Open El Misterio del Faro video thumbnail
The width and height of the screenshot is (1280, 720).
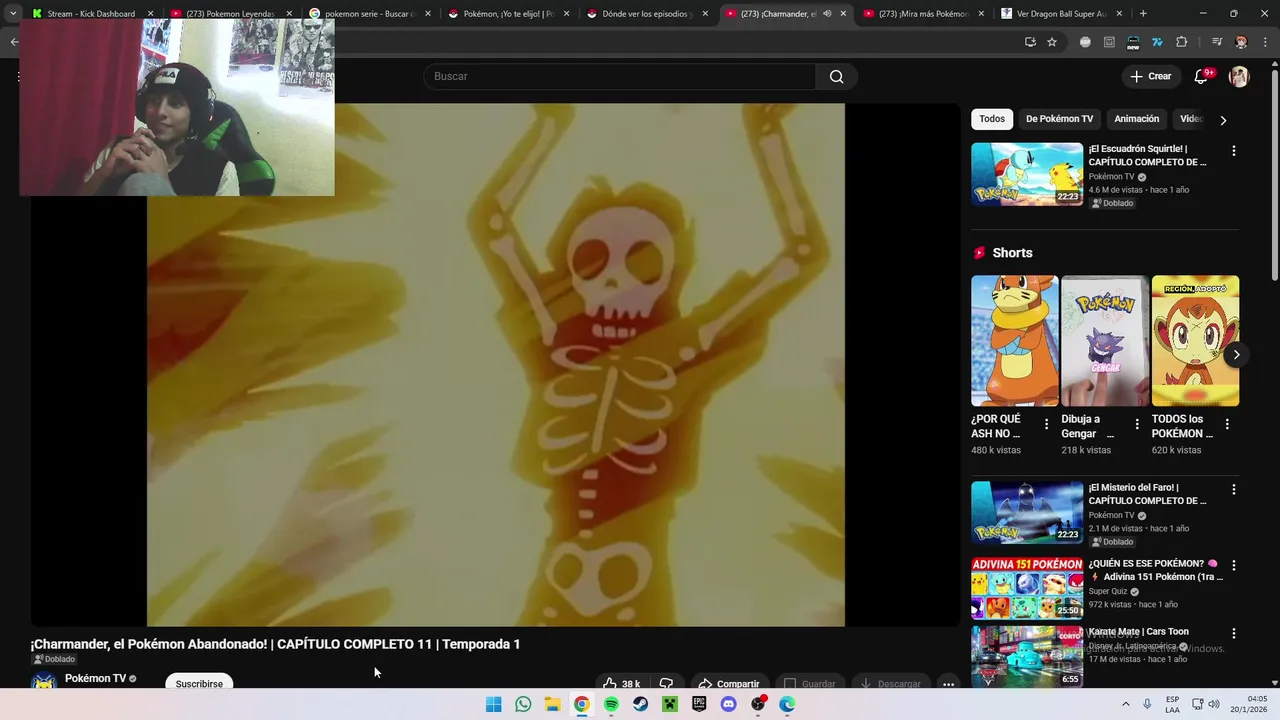coord(1027,513)
